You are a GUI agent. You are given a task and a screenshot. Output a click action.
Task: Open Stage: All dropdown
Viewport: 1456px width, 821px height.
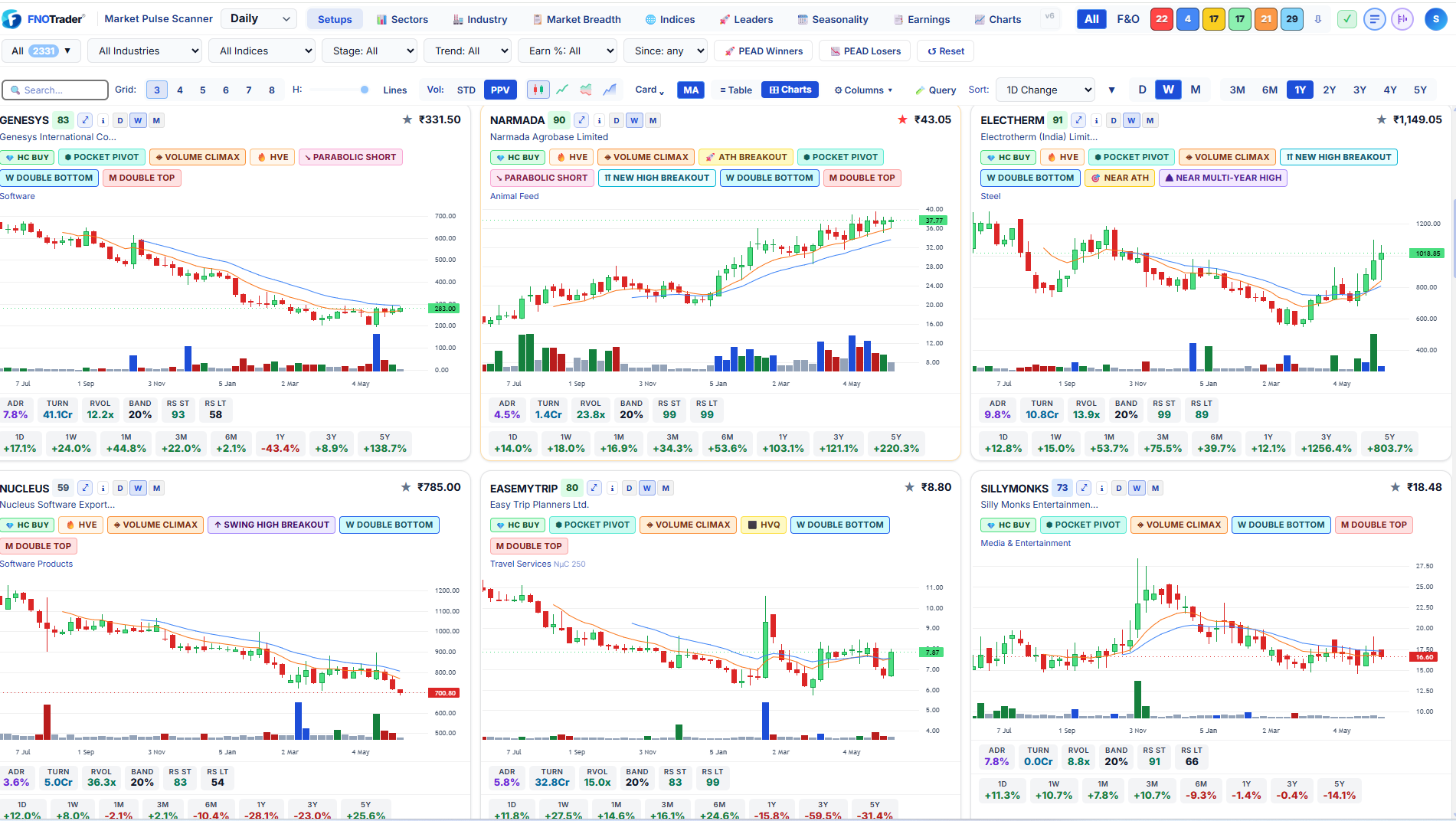(369, 51)
